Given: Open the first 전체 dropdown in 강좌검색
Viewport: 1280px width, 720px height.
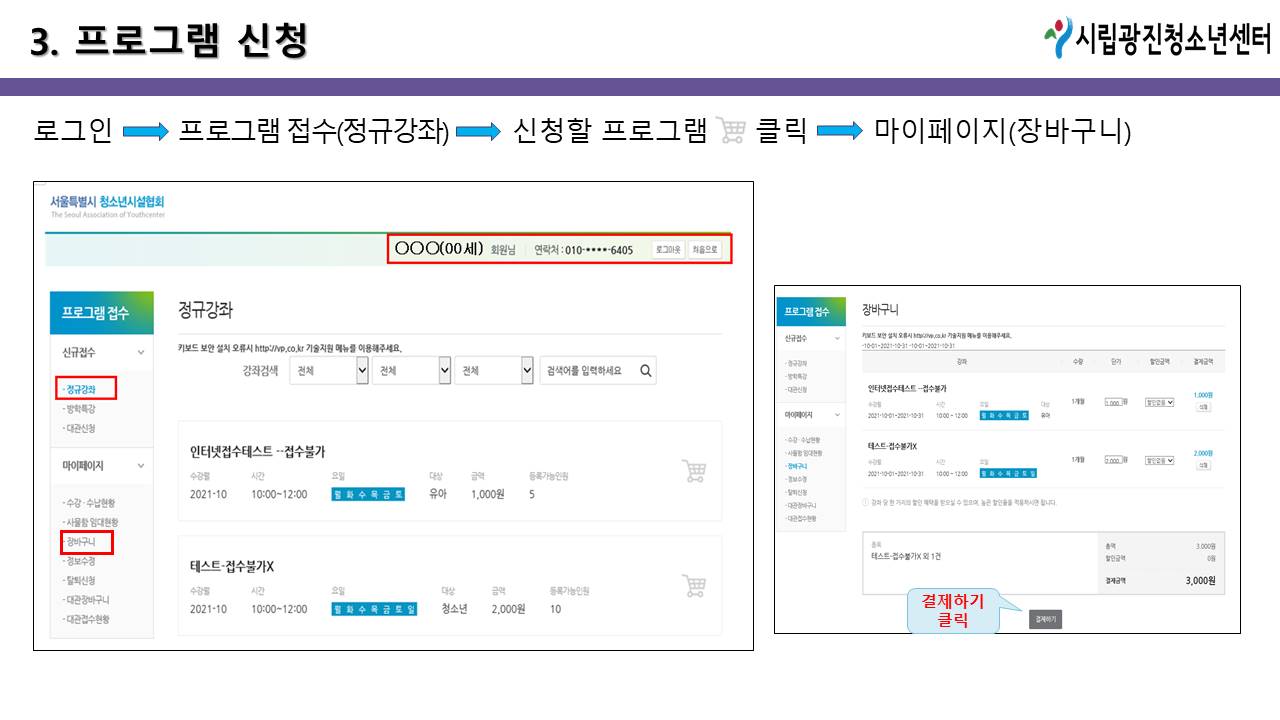Looking at the screenshot, I should (x=329, y=371).
